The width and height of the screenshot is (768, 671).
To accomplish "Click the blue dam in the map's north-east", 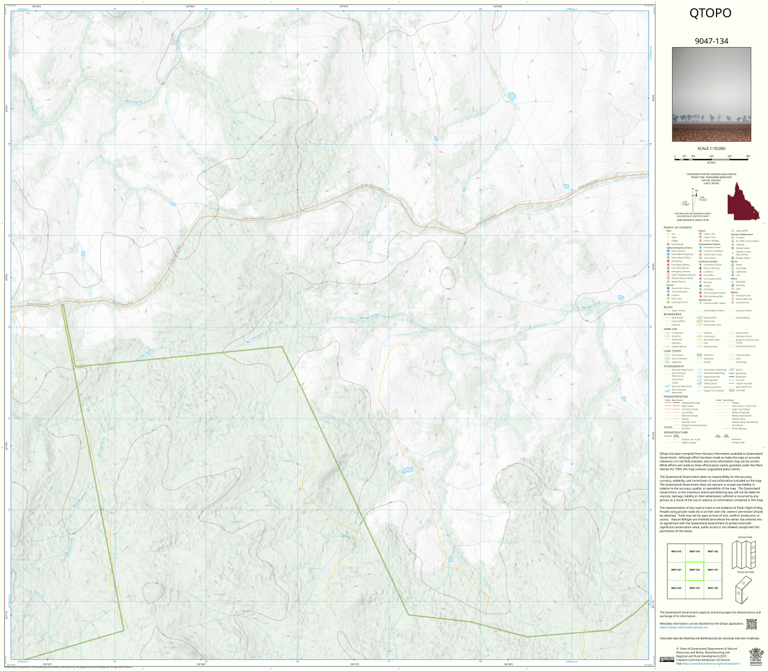I will coord(512,96).
